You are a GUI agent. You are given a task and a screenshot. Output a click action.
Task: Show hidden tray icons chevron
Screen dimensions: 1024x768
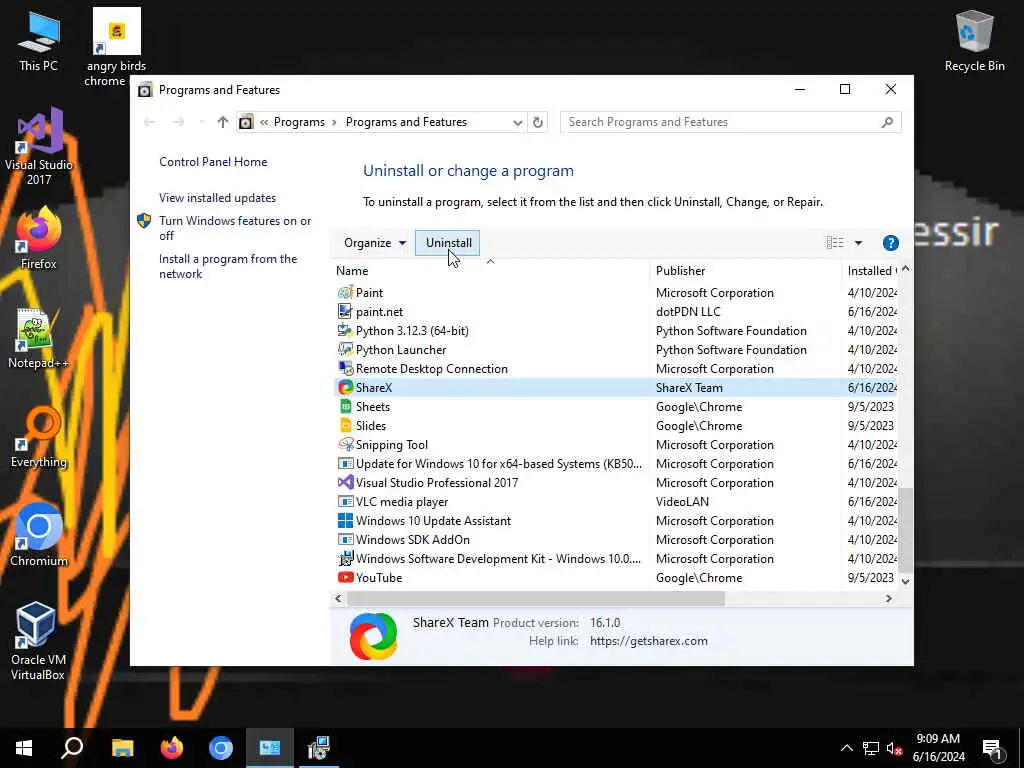click(846, 748)
